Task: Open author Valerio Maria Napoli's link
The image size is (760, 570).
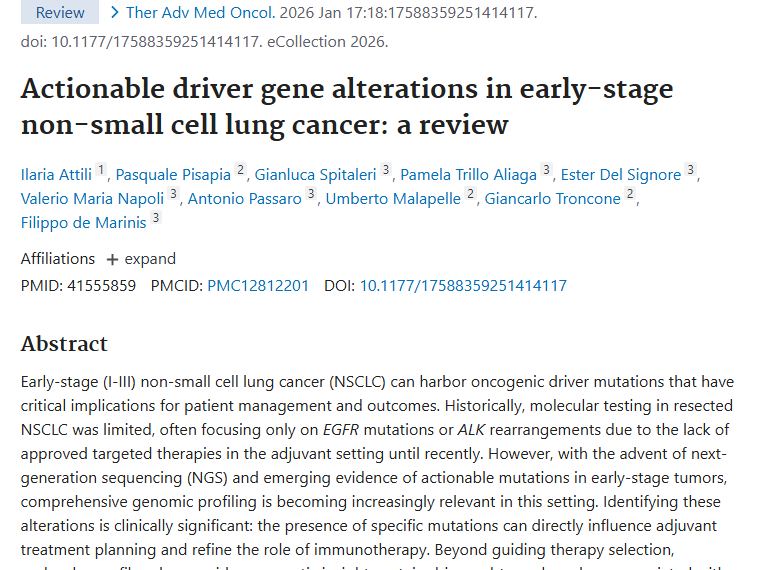Action: click(x=92, y=198)
